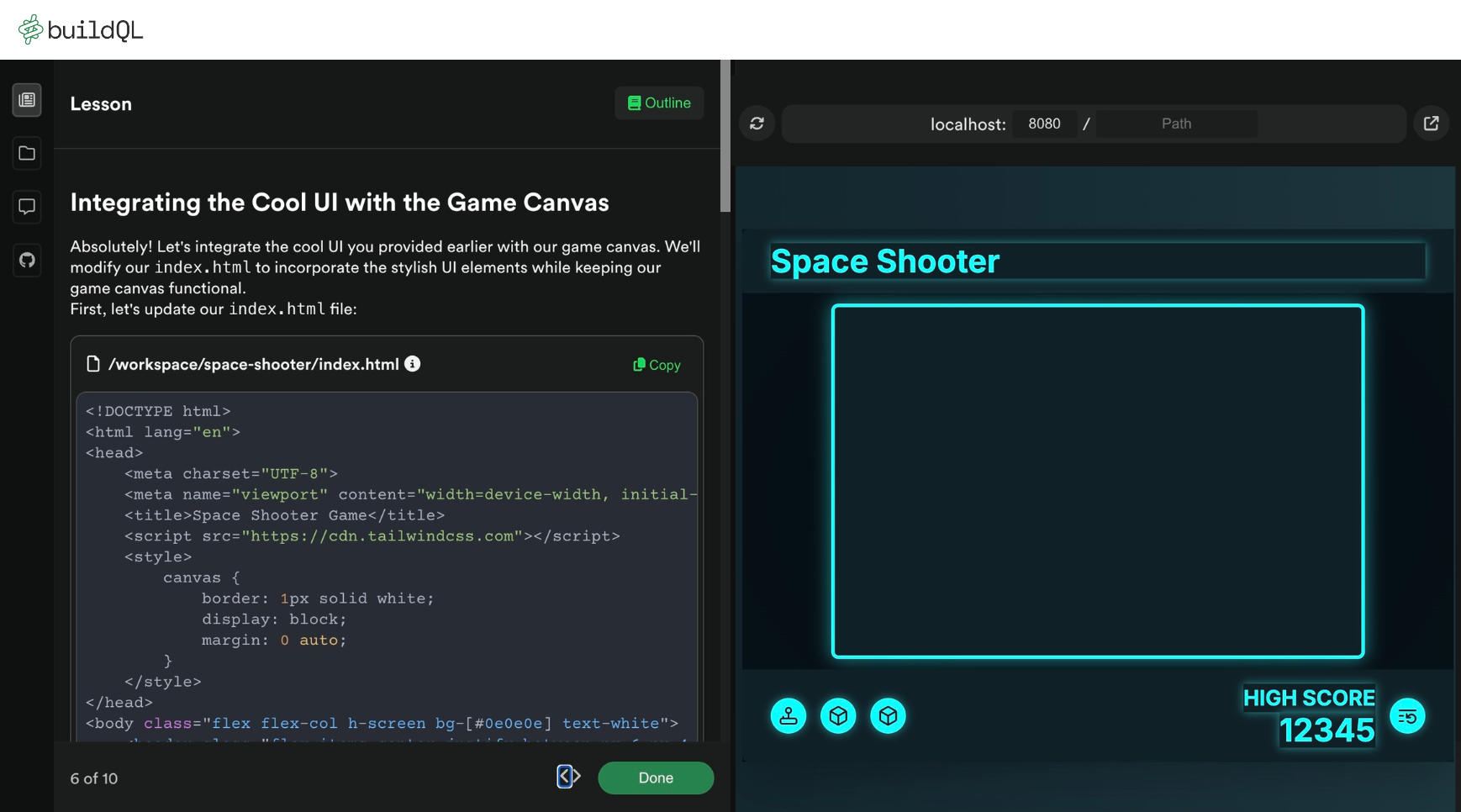Screen dimensions: 1461x812
Task: Open the GitHub icon in sidebar
Action: click(x=27, y=260)
